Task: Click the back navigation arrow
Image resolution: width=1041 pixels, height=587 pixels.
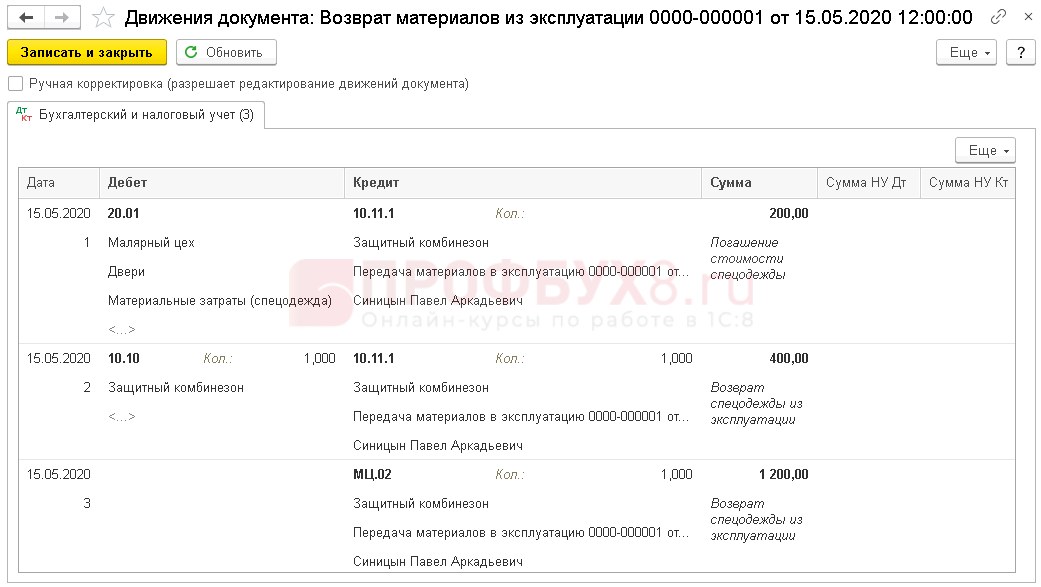Action: pyautogui.click(x=27, y=18)
